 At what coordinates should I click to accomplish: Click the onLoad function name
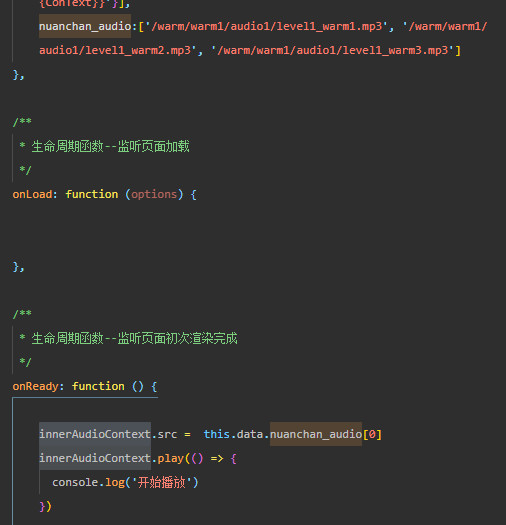(x=32, y=194)
